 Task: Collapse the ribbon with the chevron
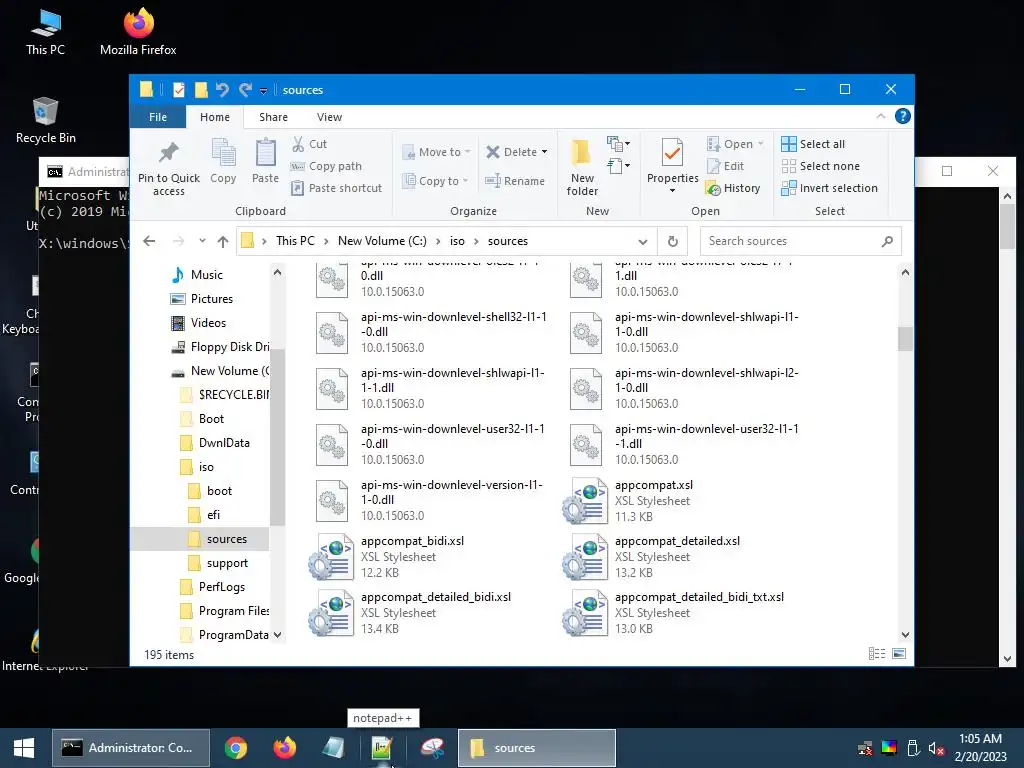880,116
